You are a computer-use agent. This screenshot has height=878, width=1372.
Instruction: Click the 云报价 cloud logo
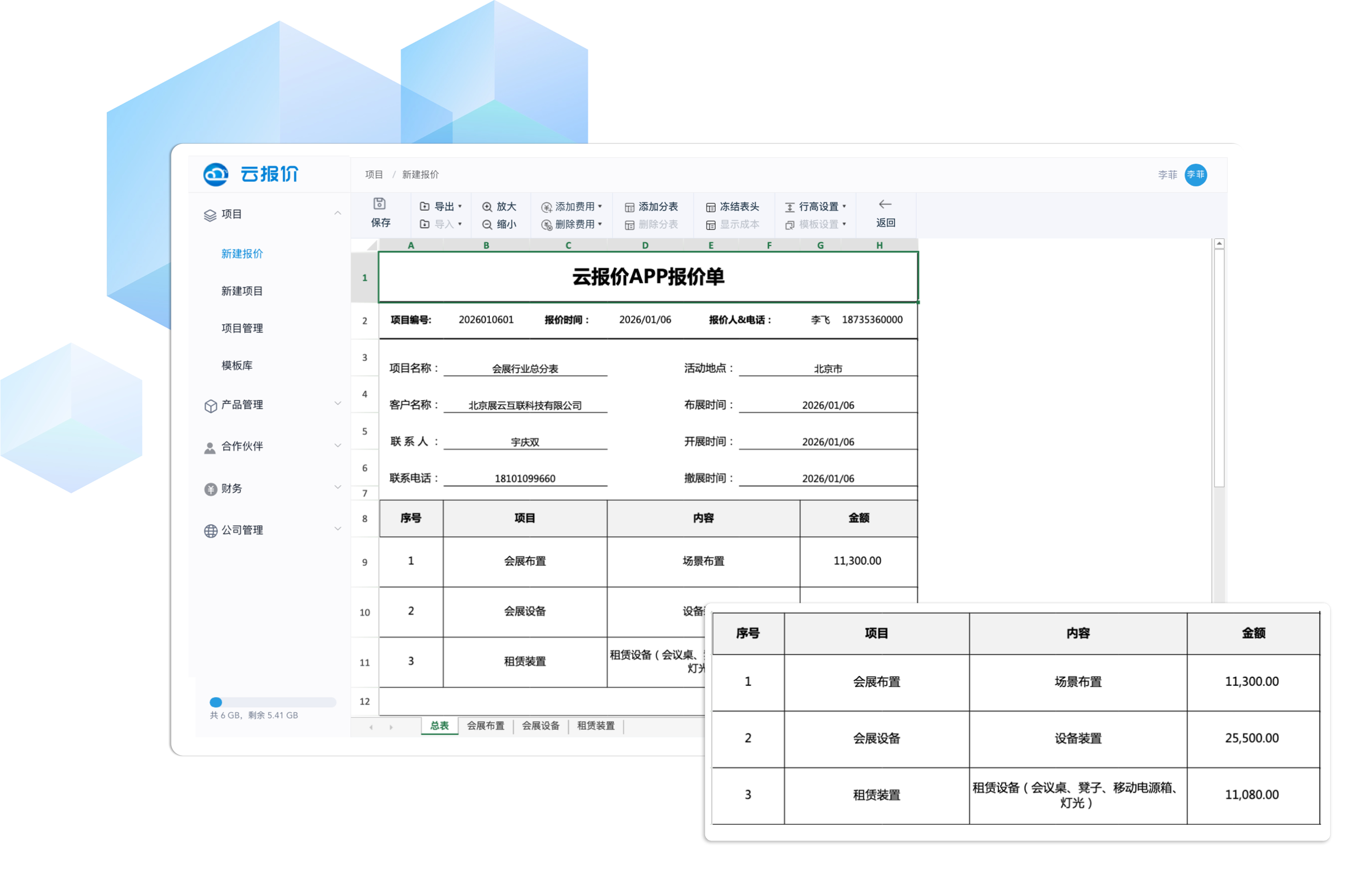(216, 174)
